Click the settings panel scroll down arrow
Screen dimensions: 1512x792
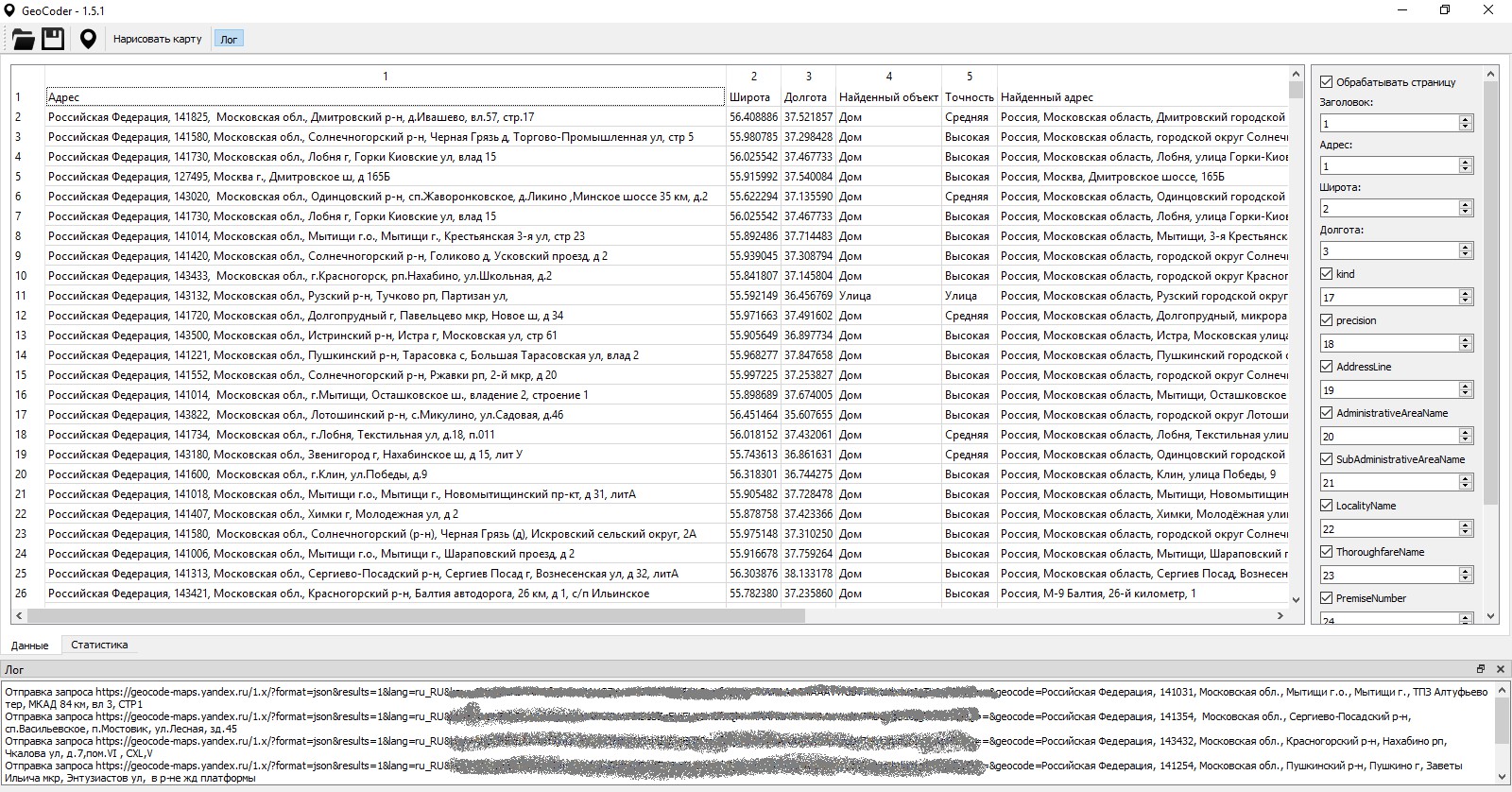(1491, 616)
